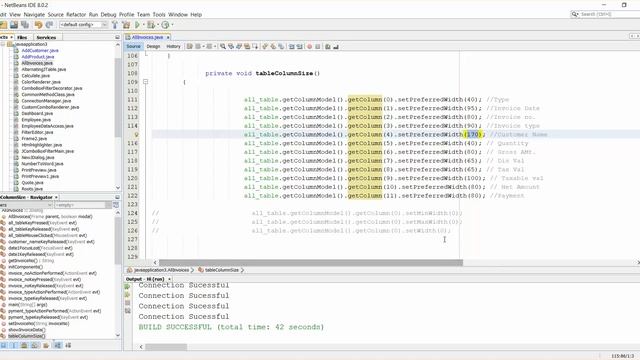Switch to the Files tab

click(x=22, y=37)
